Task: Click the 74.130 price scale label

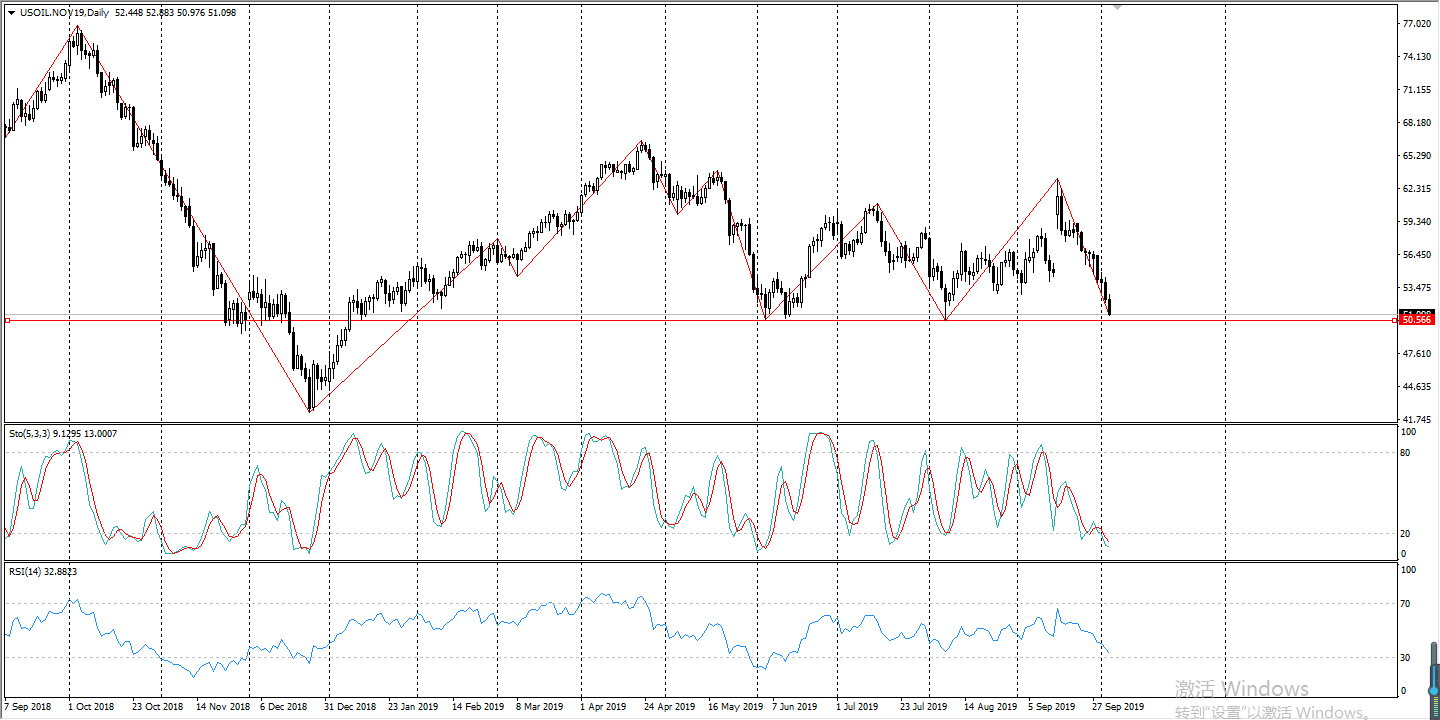Action: click(1417, 56)
